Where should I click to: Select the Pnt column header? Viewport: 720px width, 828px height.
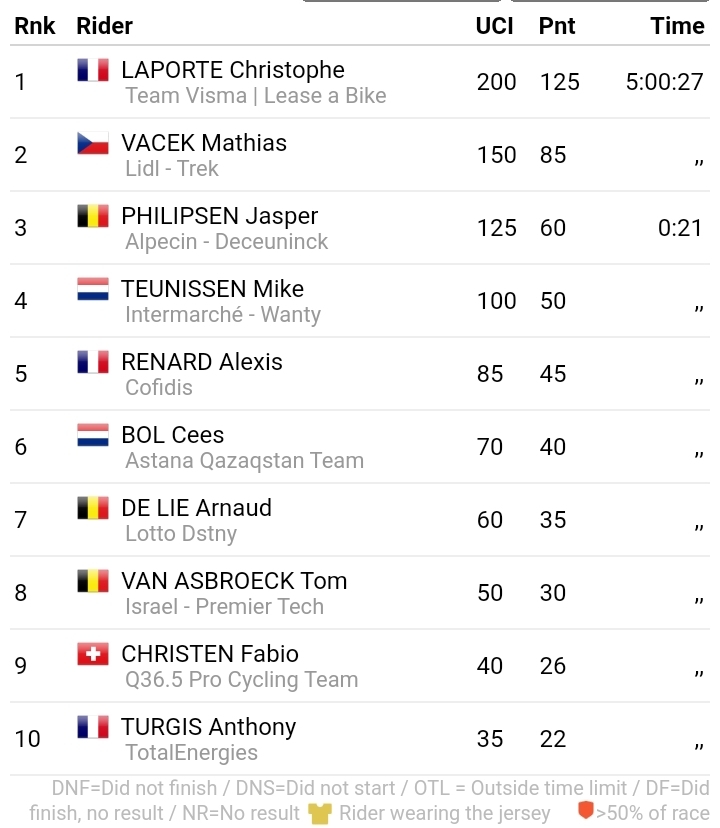[x=557, y=26]
